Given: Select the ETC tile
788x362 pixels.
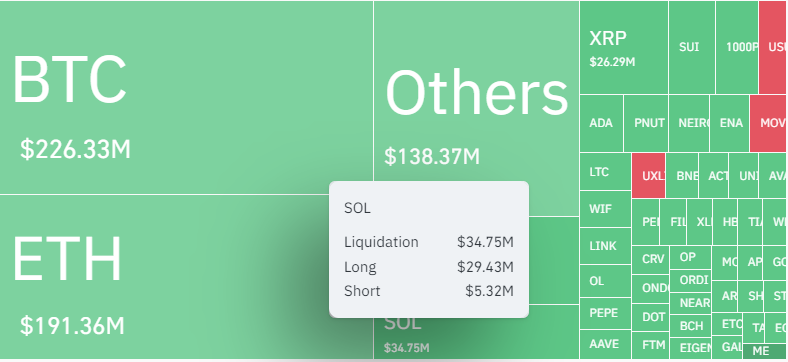Looking at the screenshot, I should [x=727, y=325].
